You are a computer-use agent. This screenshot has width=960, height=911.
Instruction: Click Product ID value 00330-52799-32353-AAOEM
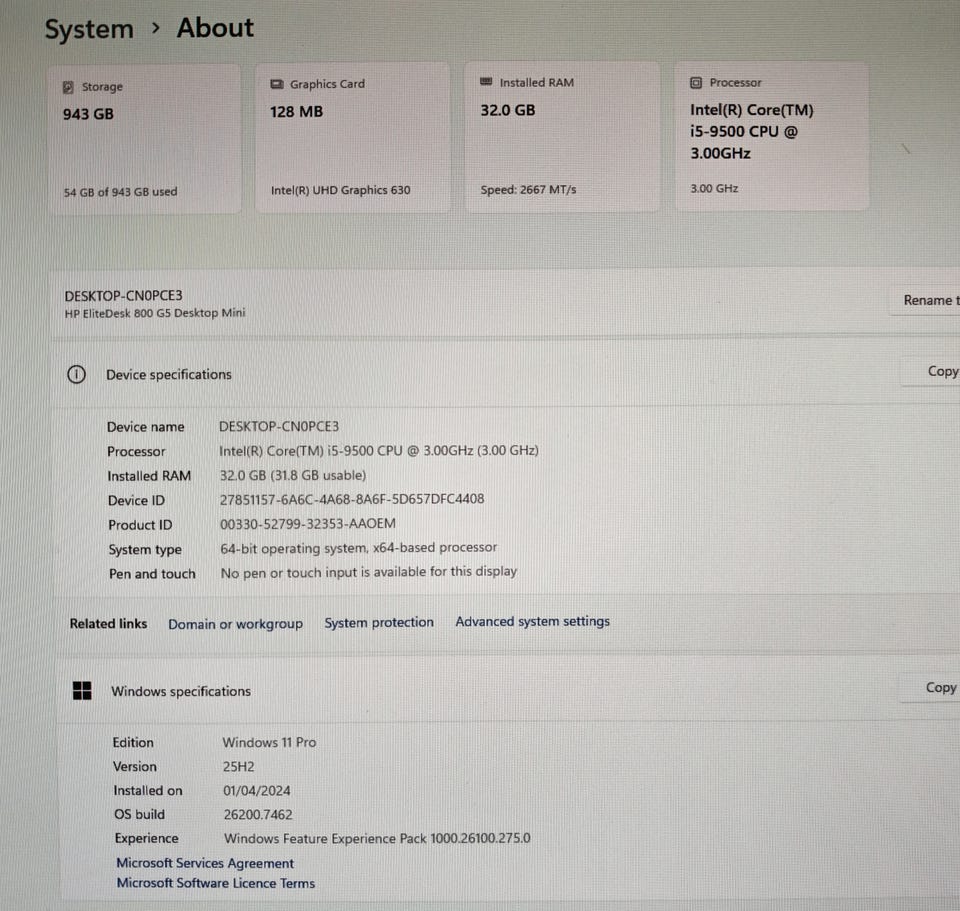point(308,523)
